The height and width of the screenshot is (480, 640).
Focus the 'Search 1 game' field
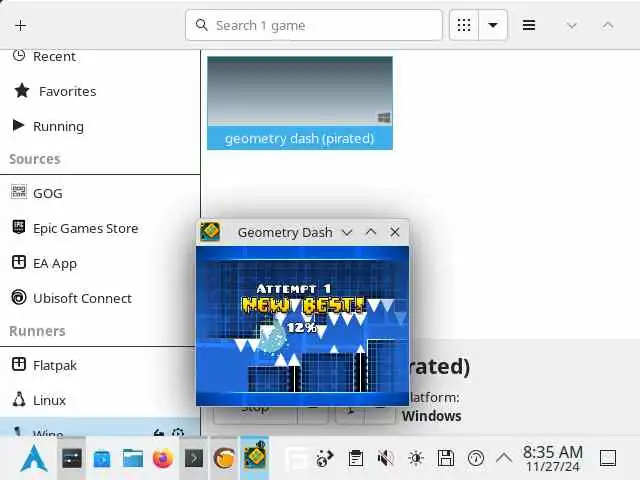pos(313,25)
